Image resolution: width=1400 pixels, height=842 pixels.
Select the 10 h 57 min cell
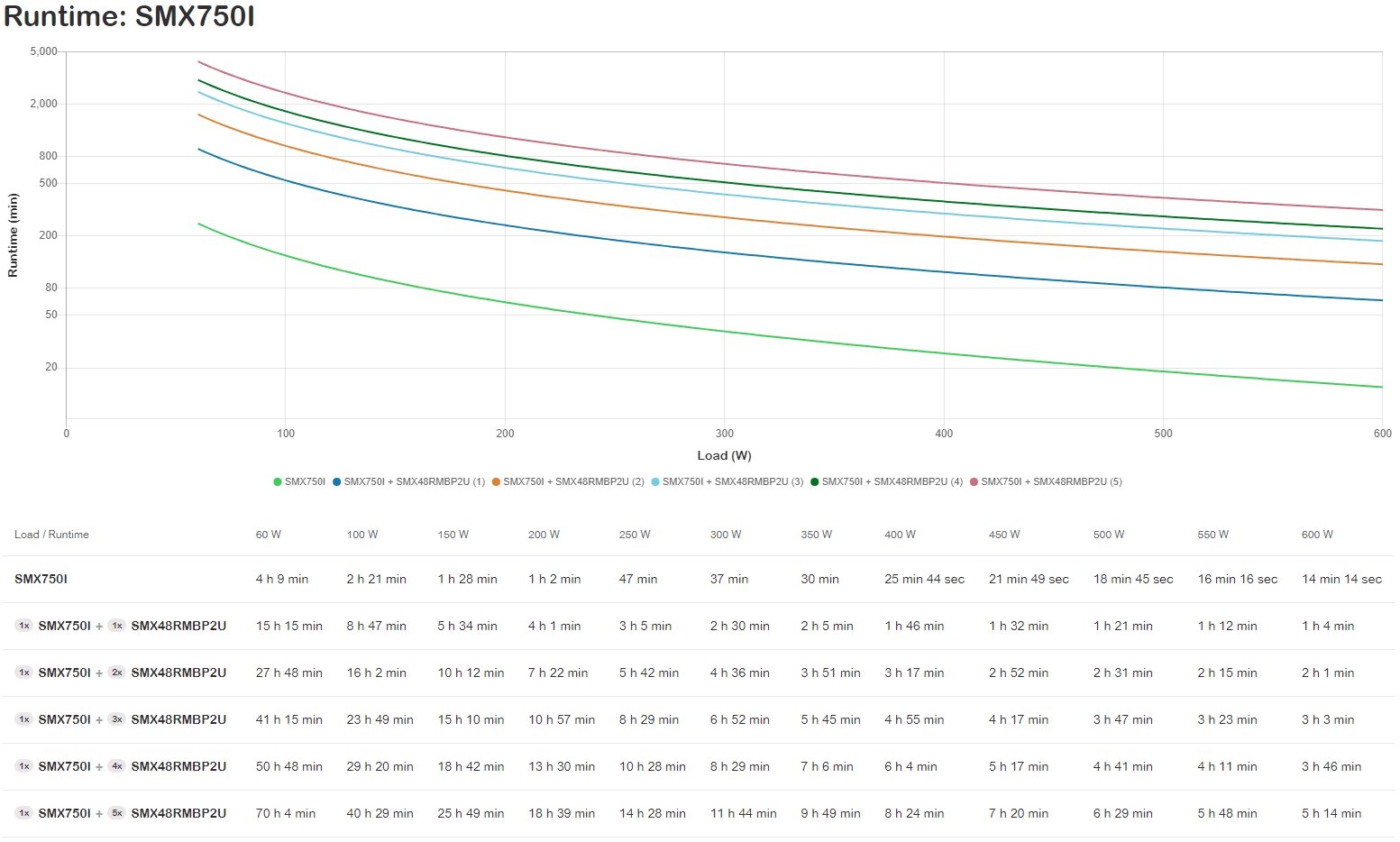[562, 719]
